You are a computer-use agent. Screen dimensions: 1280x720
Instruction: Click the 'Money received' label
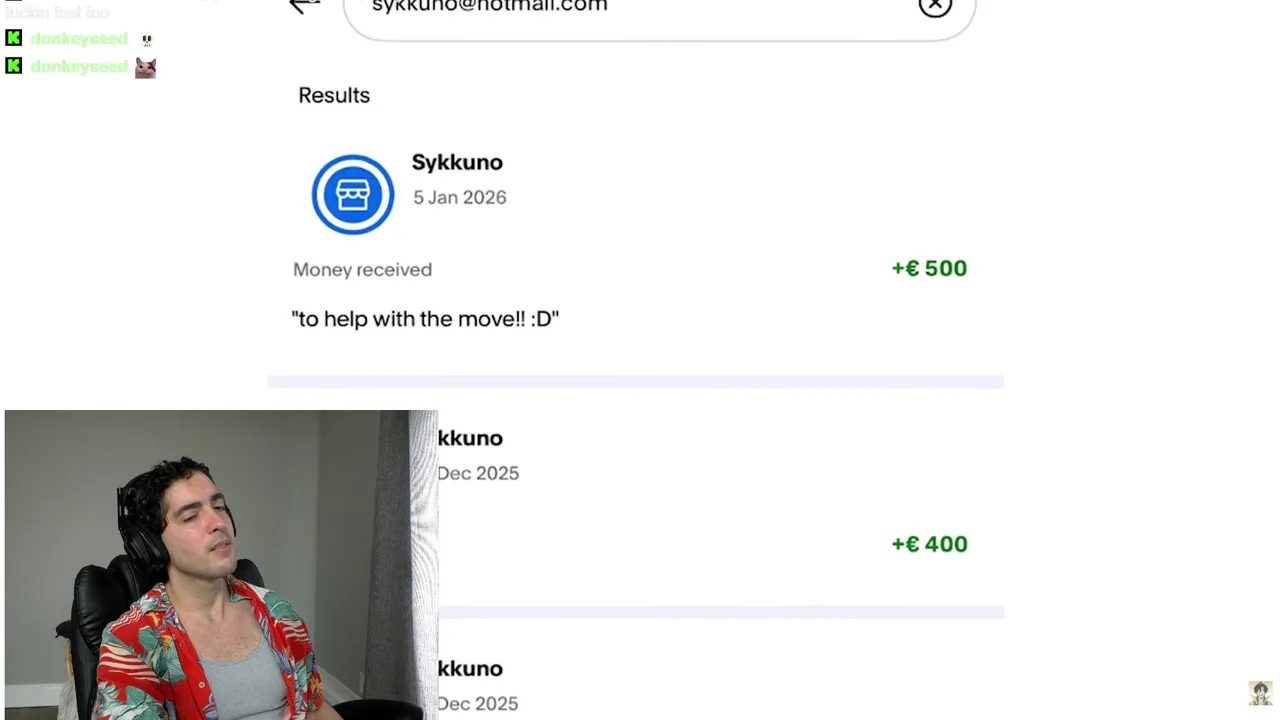pyautogui.click(x=362, y=270)
